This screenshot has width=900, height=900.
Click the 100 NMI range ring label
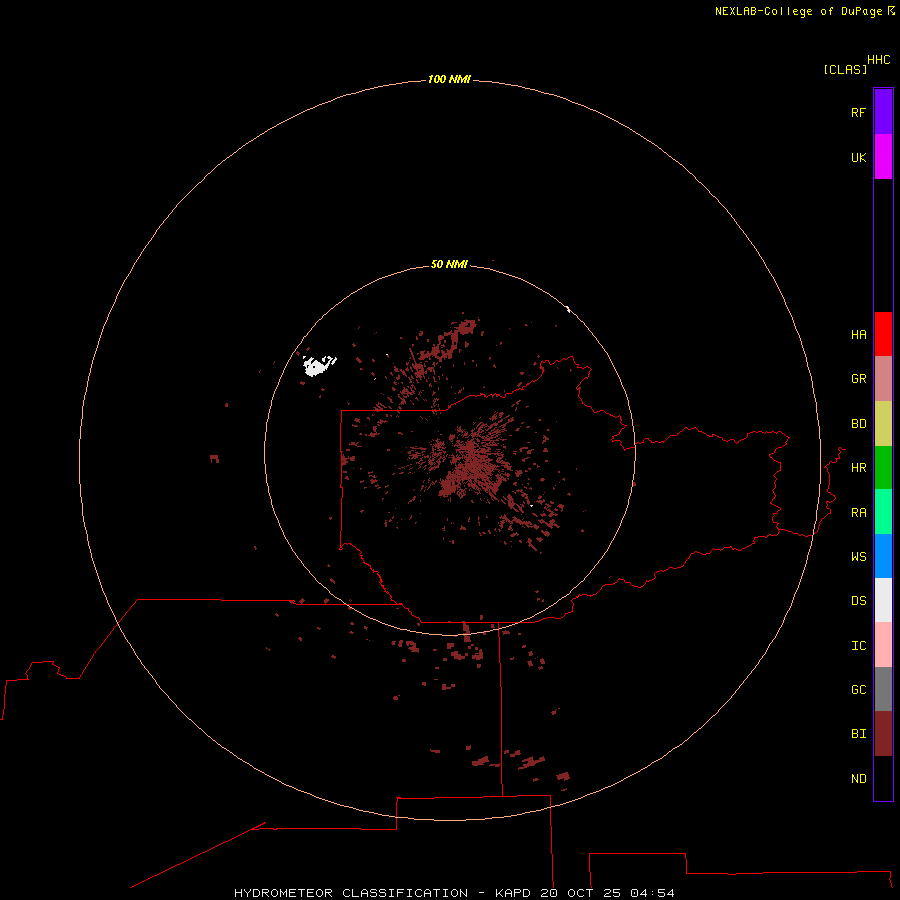[449, 79]
